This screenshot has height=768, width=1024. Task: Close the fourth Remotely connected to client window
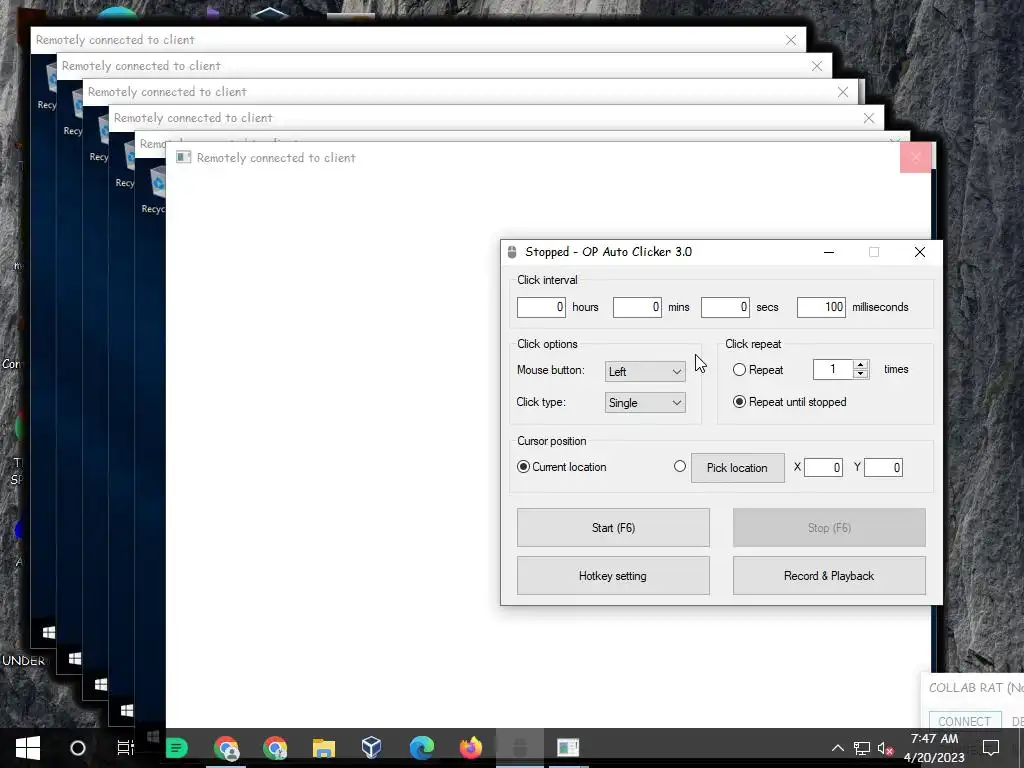tap(869, 118)
